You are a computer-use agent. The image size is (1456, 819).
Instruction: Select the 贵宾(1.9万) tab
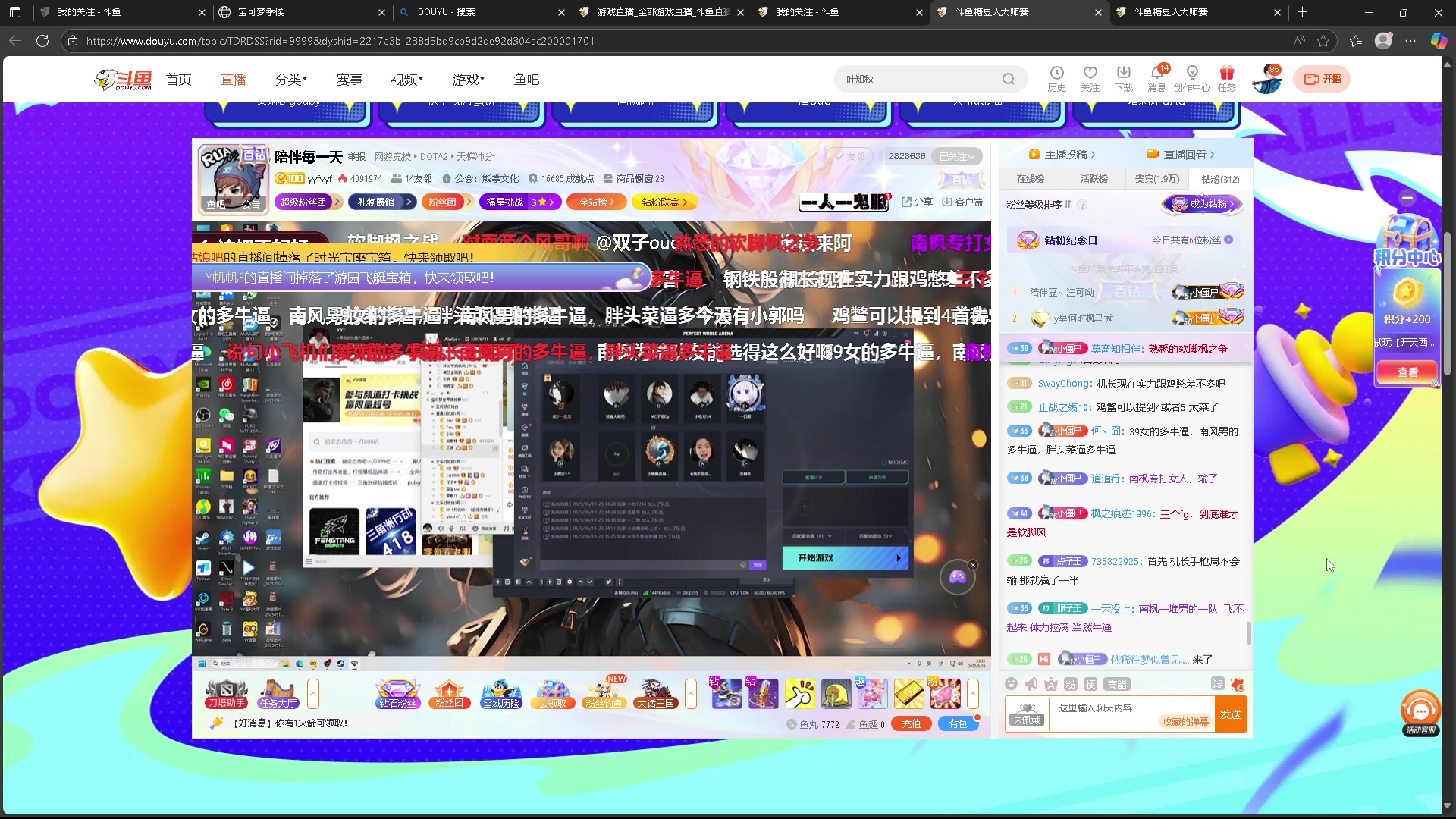click(1156, 179)
